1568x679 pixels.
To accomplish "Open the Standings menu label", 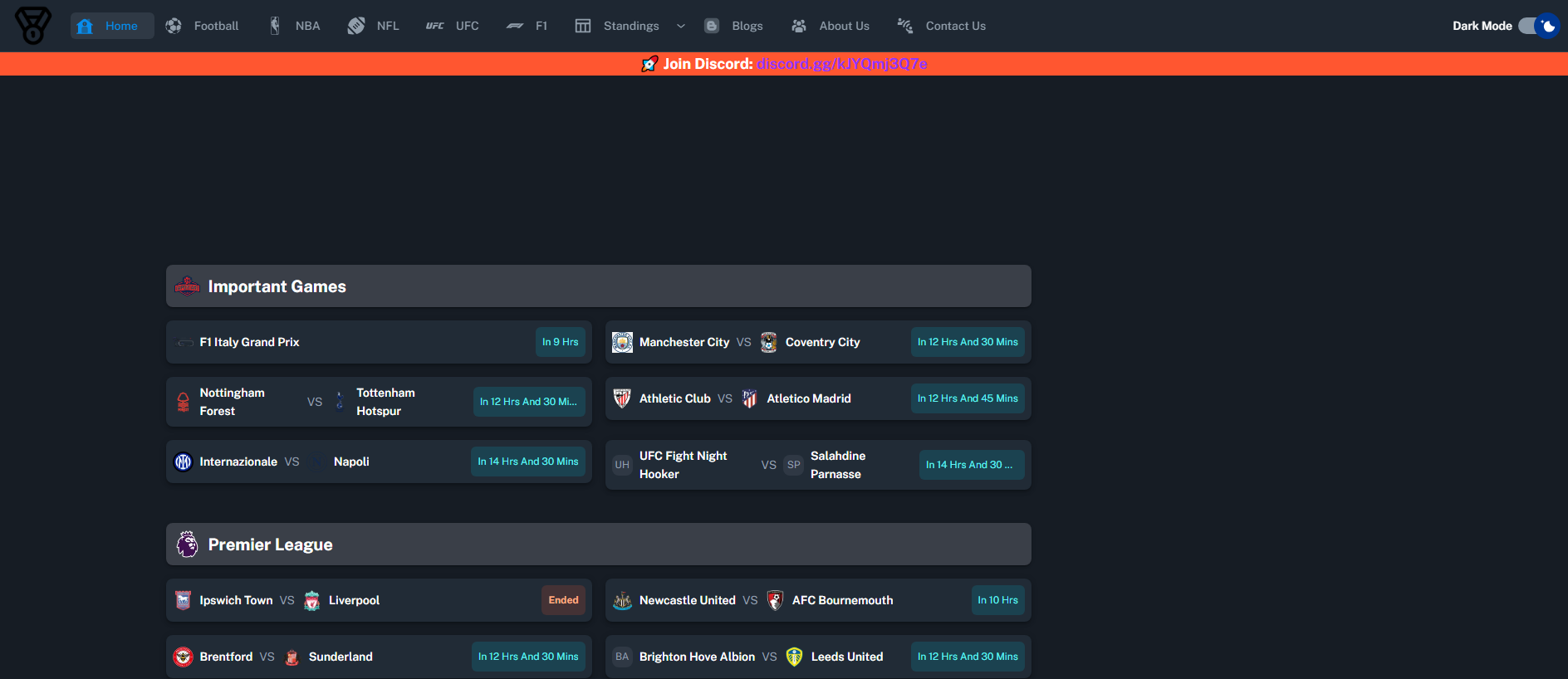I will click(631, 26).
